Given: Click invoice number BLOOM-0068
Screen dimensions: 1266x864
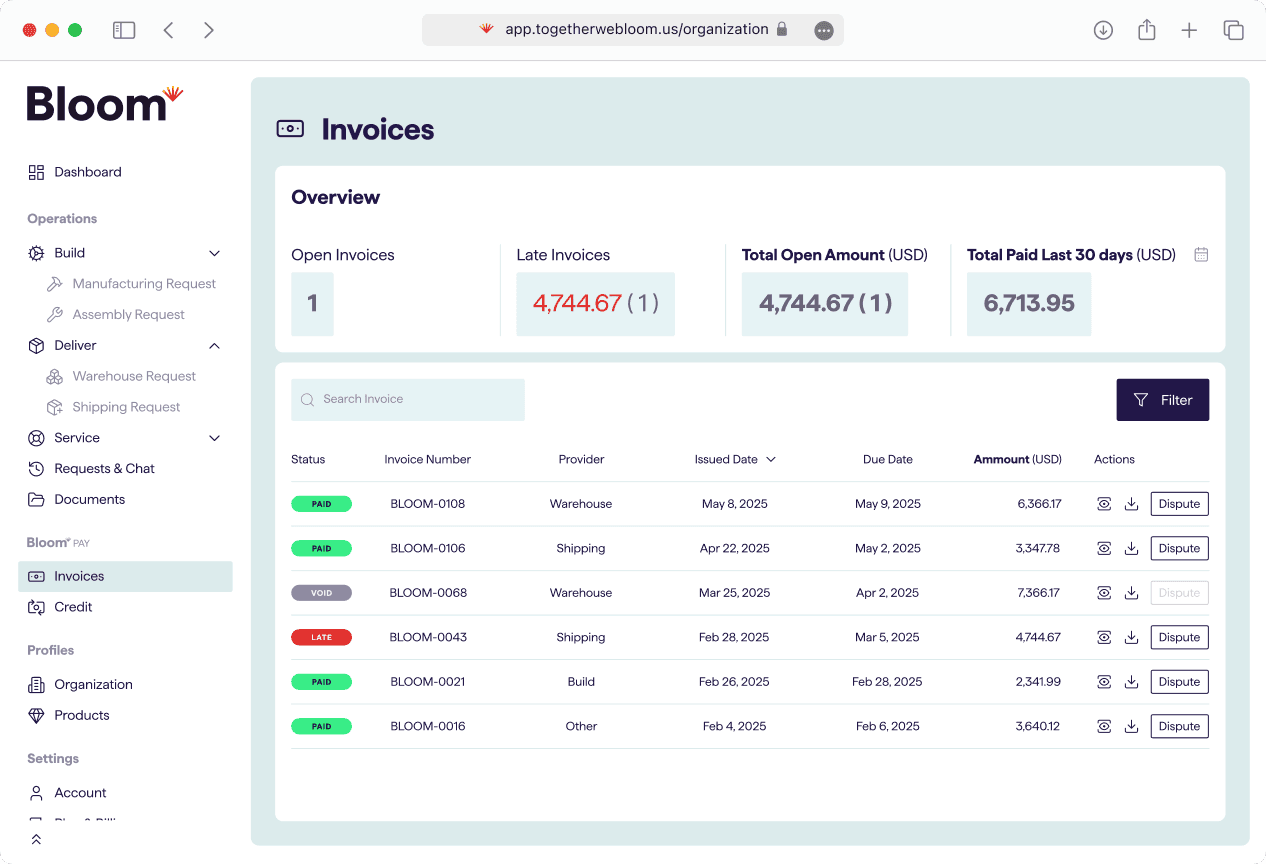Looking at the screenshot, I should [x=428, y=593].
